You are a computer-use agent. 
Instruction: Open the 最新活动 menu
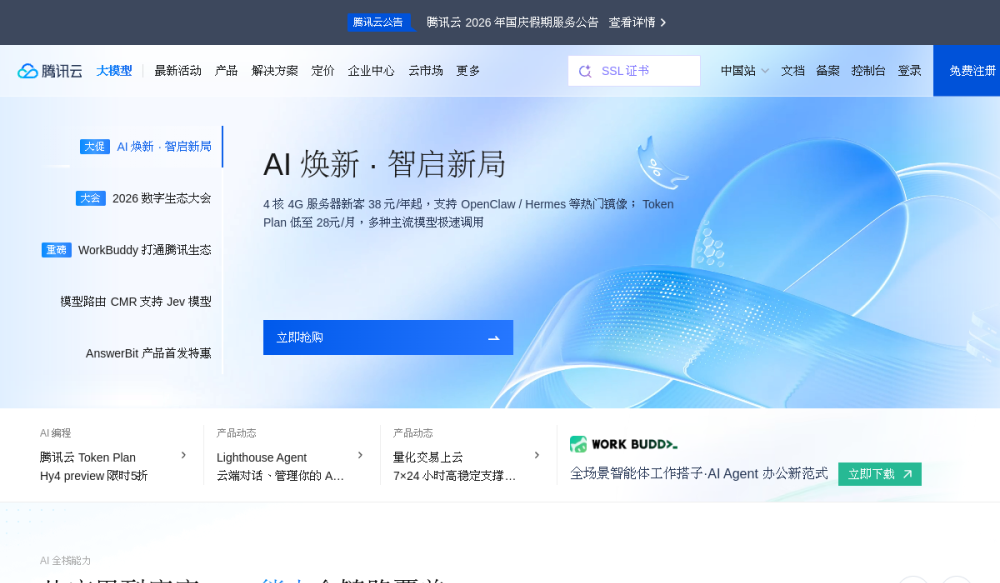(x=178, y=71)
